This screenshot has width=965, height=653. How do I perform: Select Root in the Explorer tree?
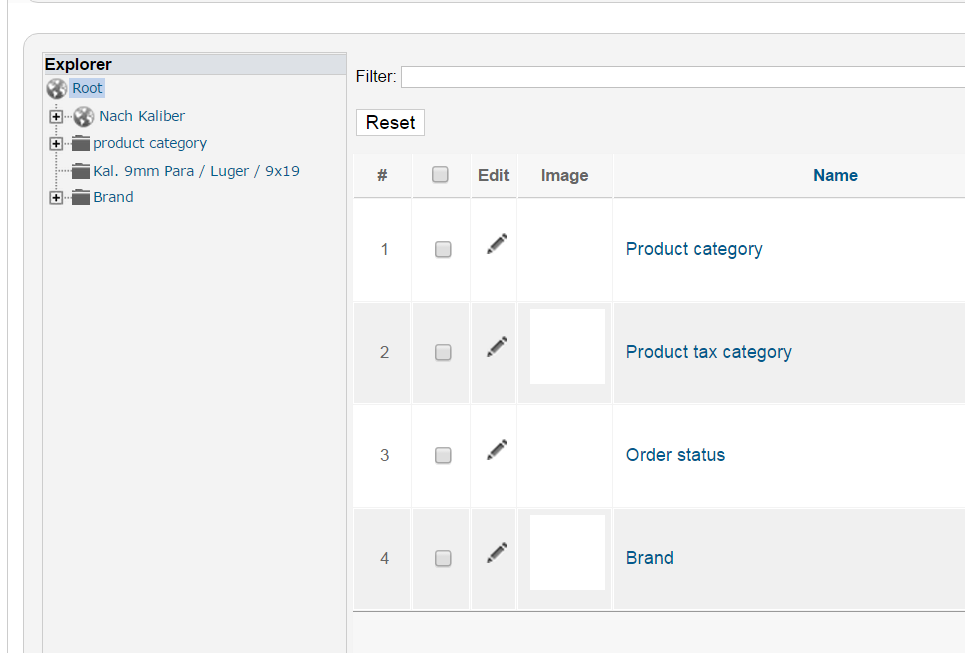(x=87, y=88)
